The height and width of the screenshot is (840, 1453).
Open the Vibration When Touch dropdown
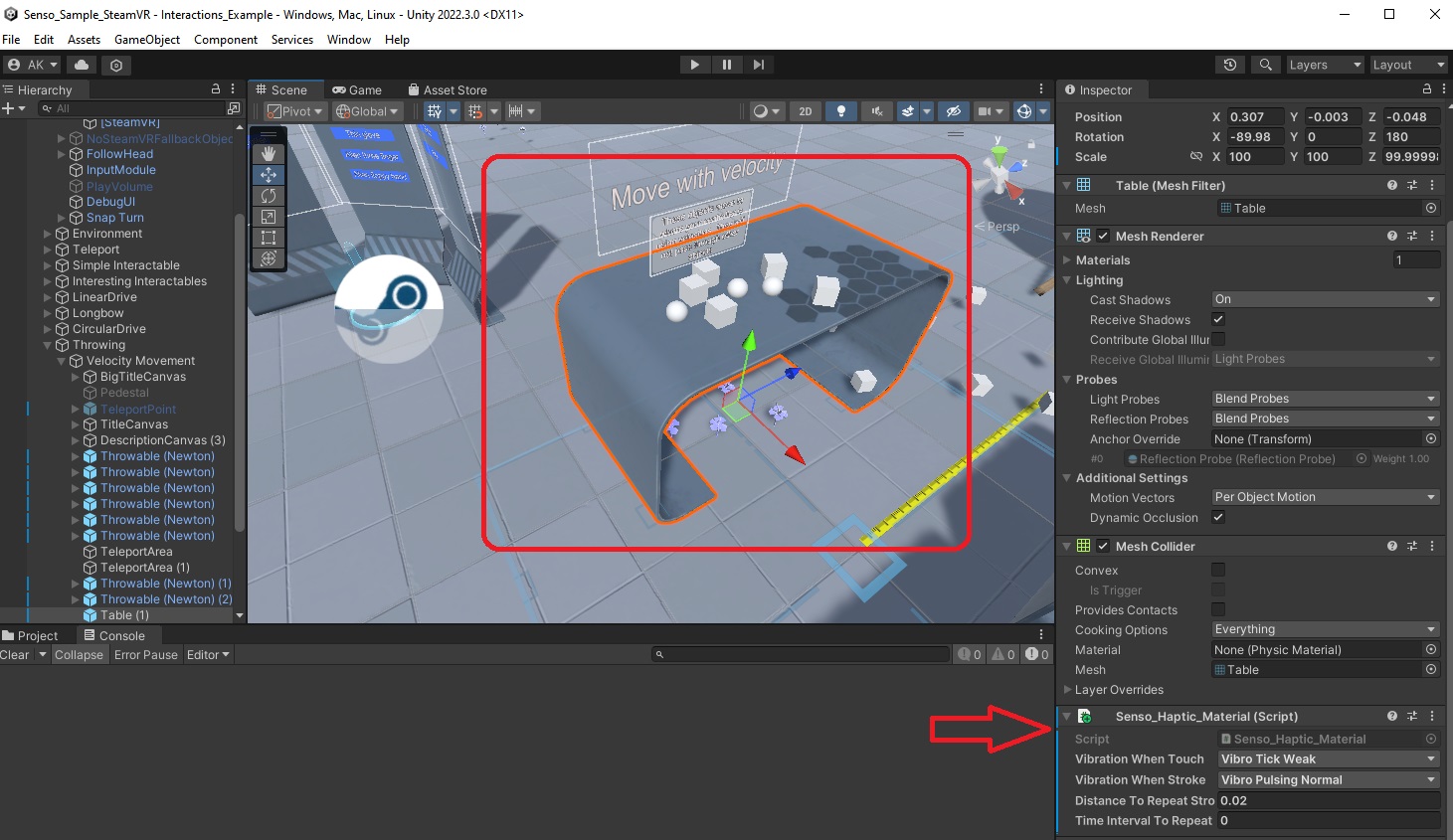(1328, 758)
